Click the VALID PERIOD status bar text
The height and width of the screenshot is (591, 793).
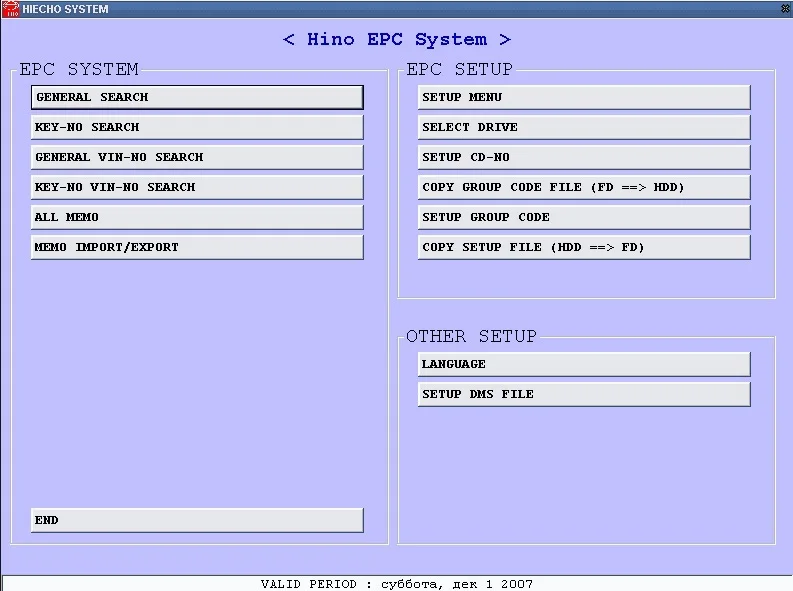(396, 584)
